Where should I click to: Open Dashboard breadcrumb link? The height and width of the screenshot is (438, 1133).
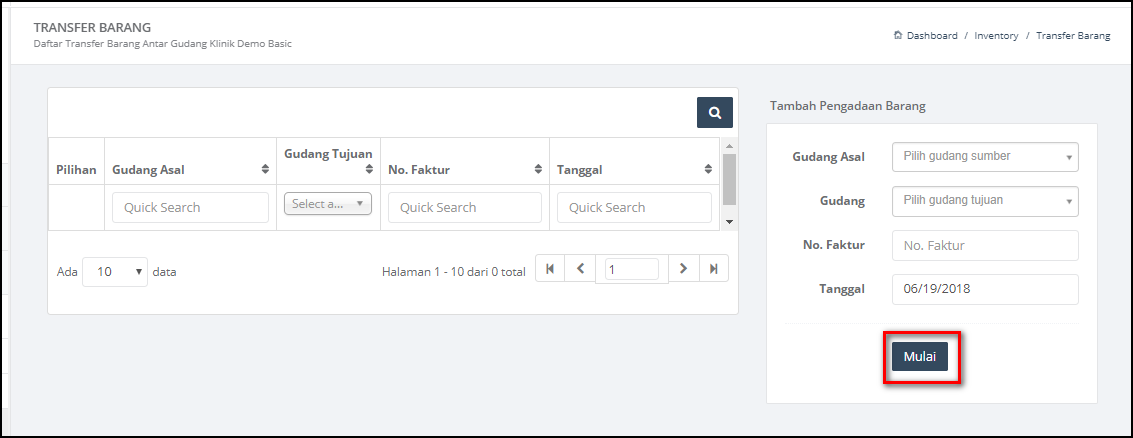[x=932, y=35]
